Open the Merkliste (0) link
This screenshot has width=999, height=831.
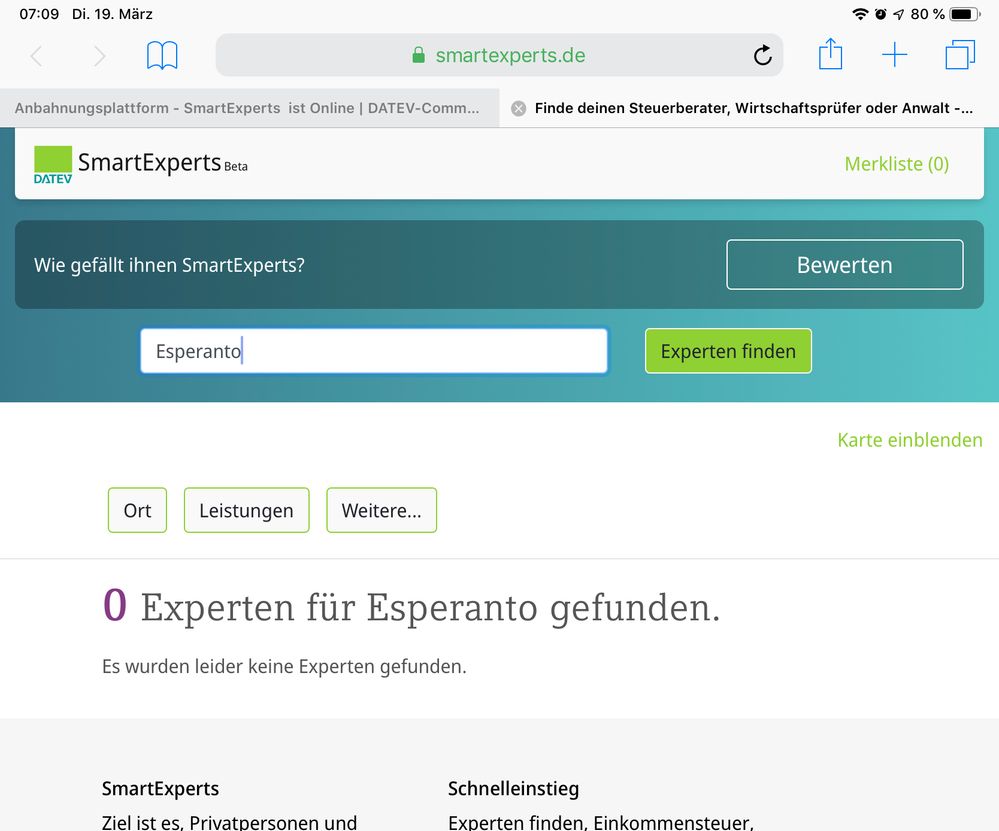[x=896, y=164]
